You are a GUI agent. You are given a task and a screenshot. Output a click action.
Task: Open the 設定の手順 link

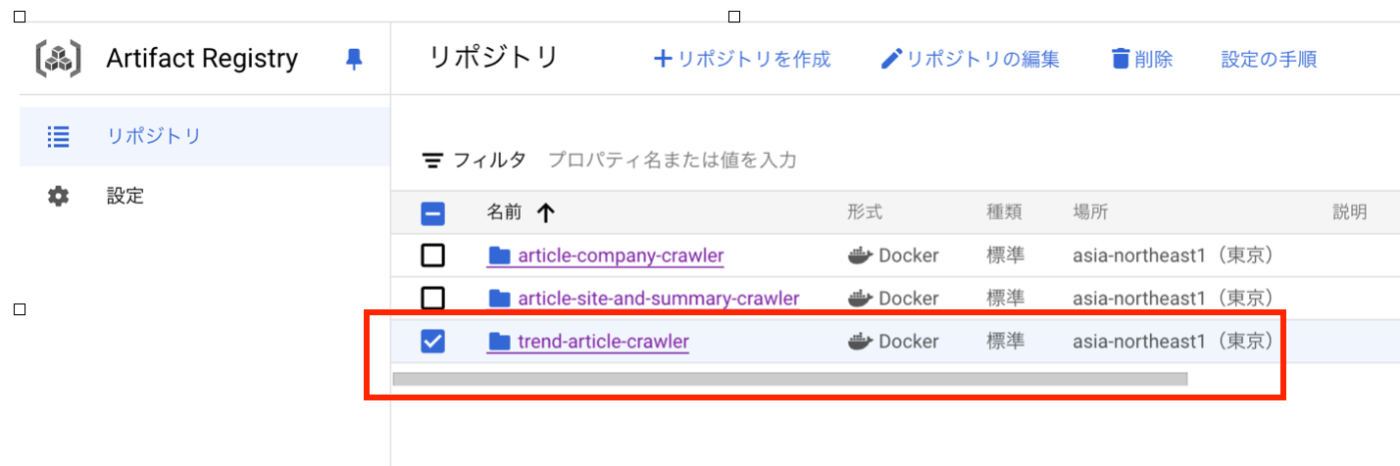1268,59
